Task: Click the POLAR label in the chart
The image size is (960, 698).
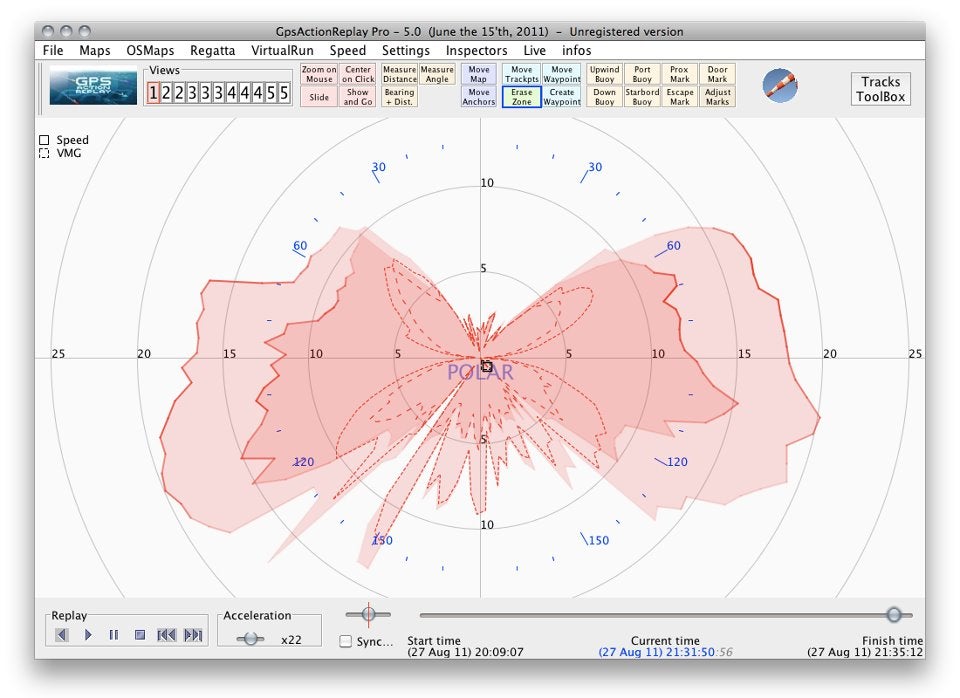Action: [480, 372]
